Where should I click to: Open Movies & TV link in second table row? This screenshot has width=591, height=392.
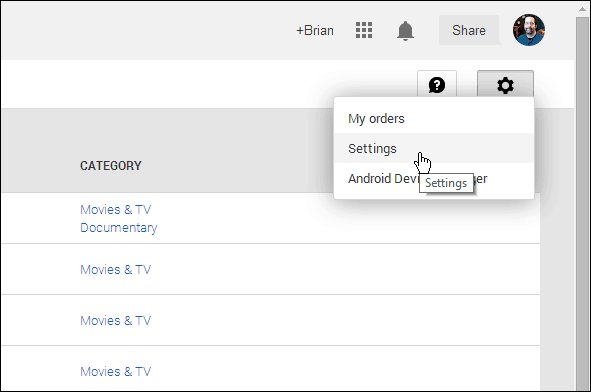pos(115,270)
